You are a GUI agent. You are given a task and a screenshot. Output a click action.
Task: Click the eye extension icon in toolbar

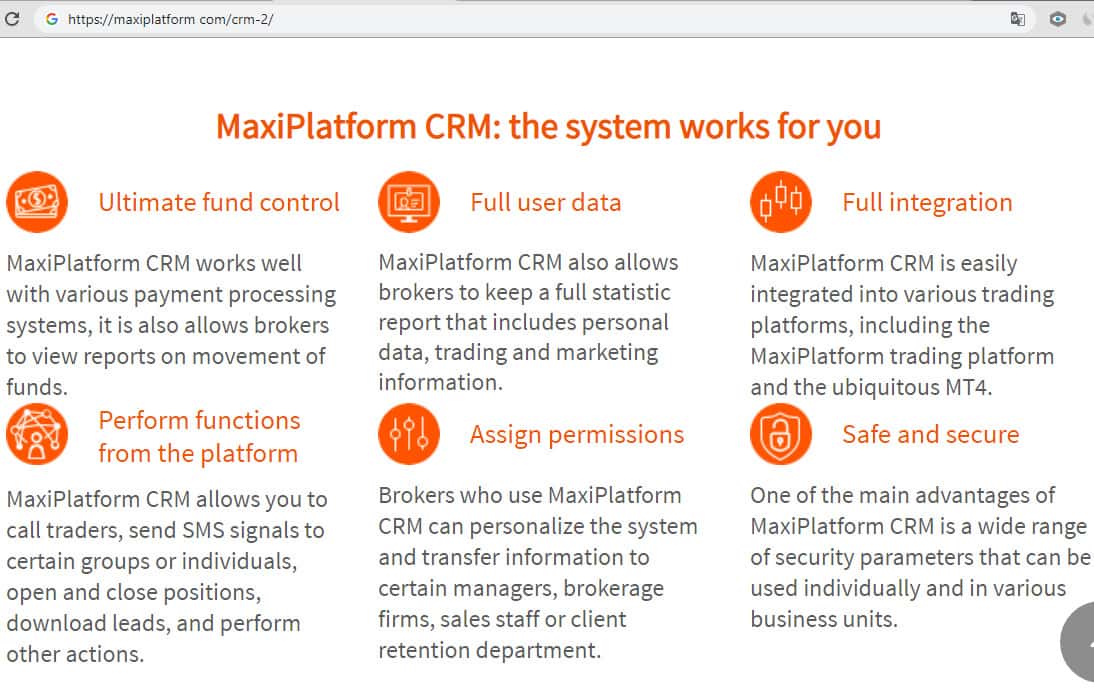(x=1058, y=19)
